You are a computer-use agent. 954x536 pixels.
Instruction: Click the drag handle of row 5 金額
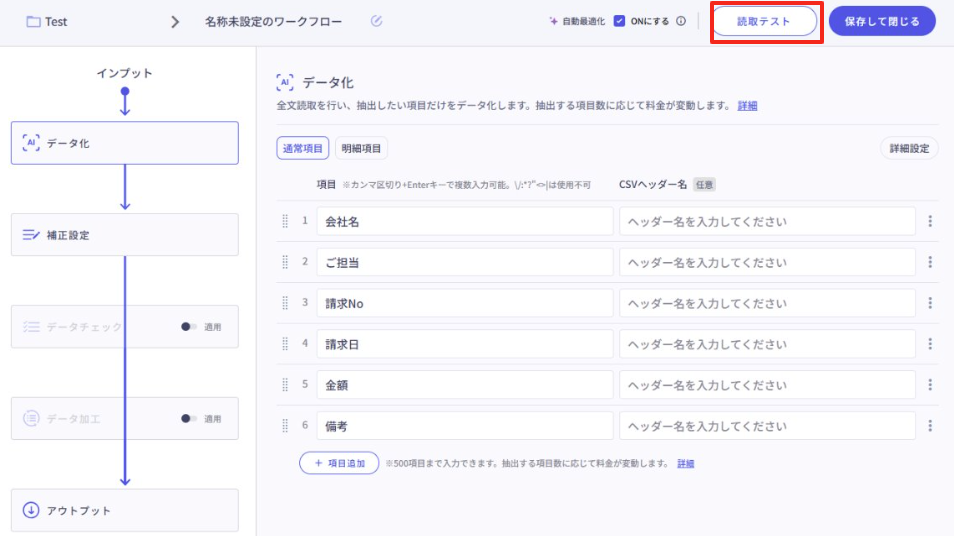[x=285, y=385]
